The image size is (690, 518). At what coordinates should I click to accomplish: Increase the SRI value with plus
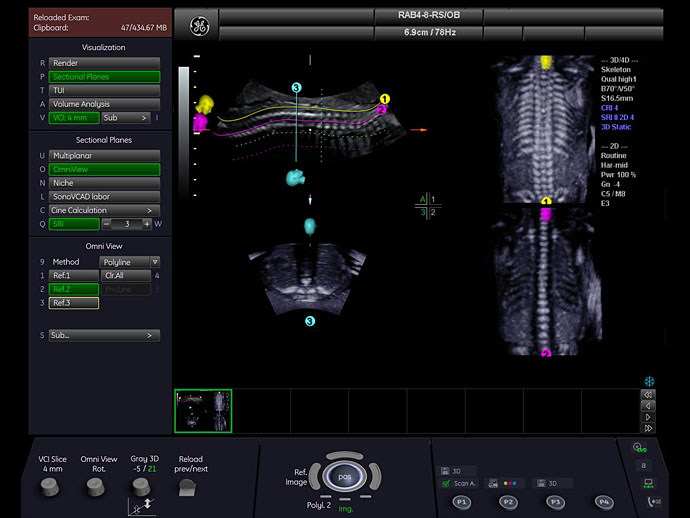click(x=146, y=224)
